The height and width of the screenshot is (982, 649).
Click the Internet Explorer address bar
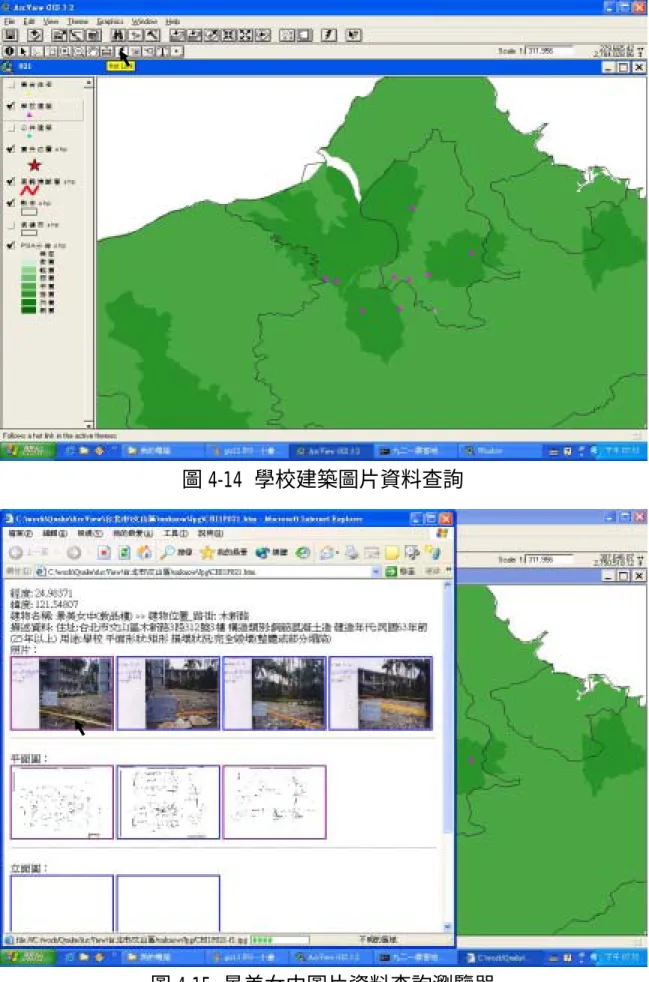click(x=209, y=572)
